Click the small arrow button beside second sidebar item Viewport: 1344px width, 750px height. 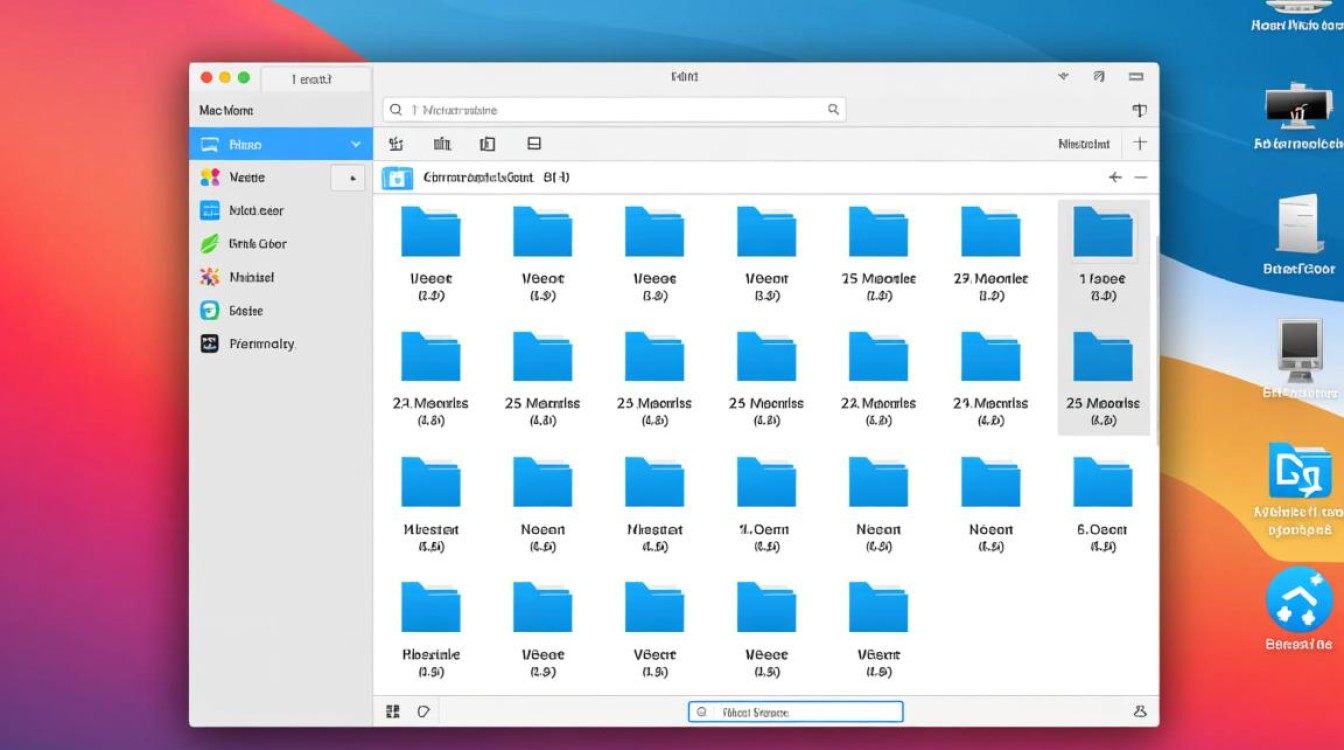350,178
